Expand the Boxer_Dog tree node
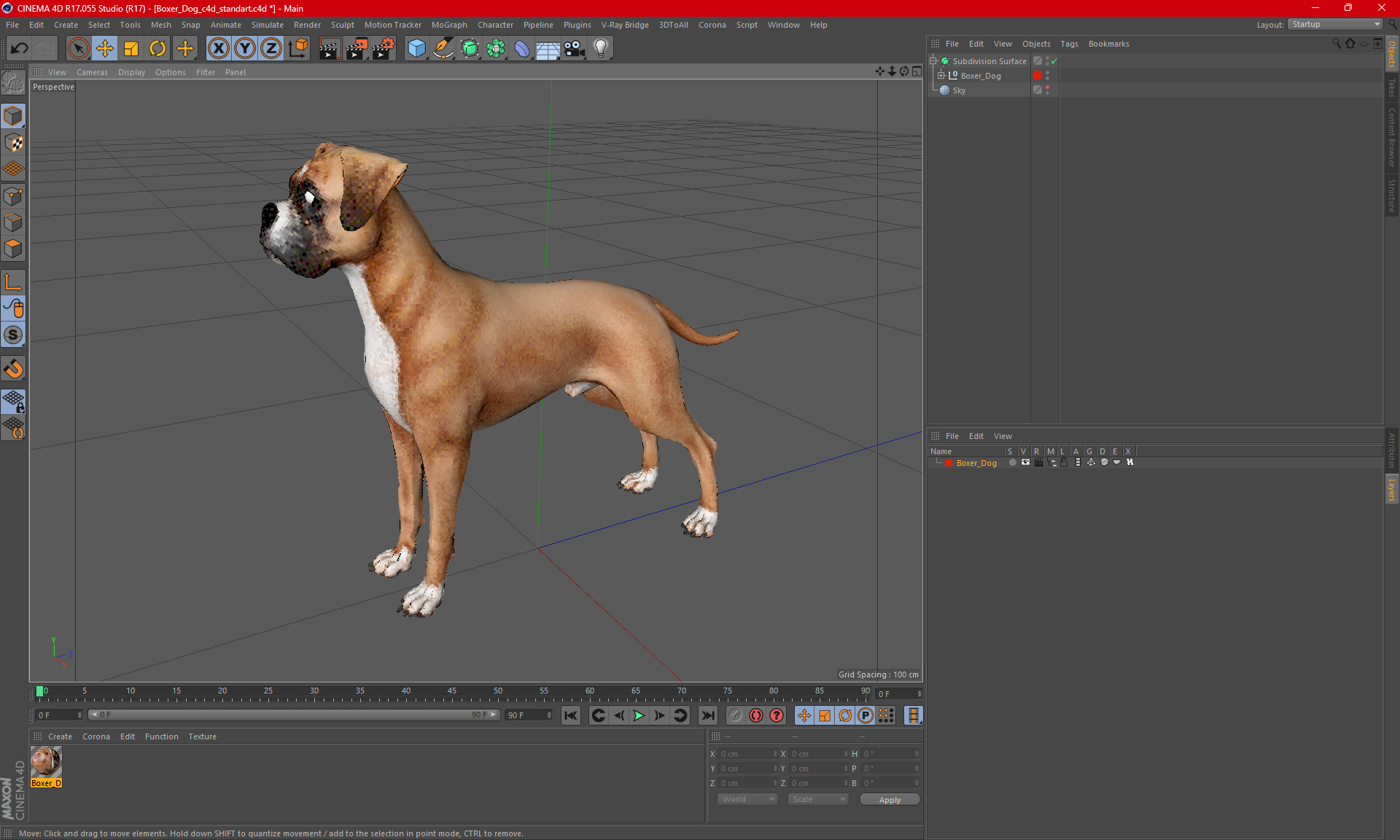Viewport: 1400px width, 840px height. click(941, 76)
